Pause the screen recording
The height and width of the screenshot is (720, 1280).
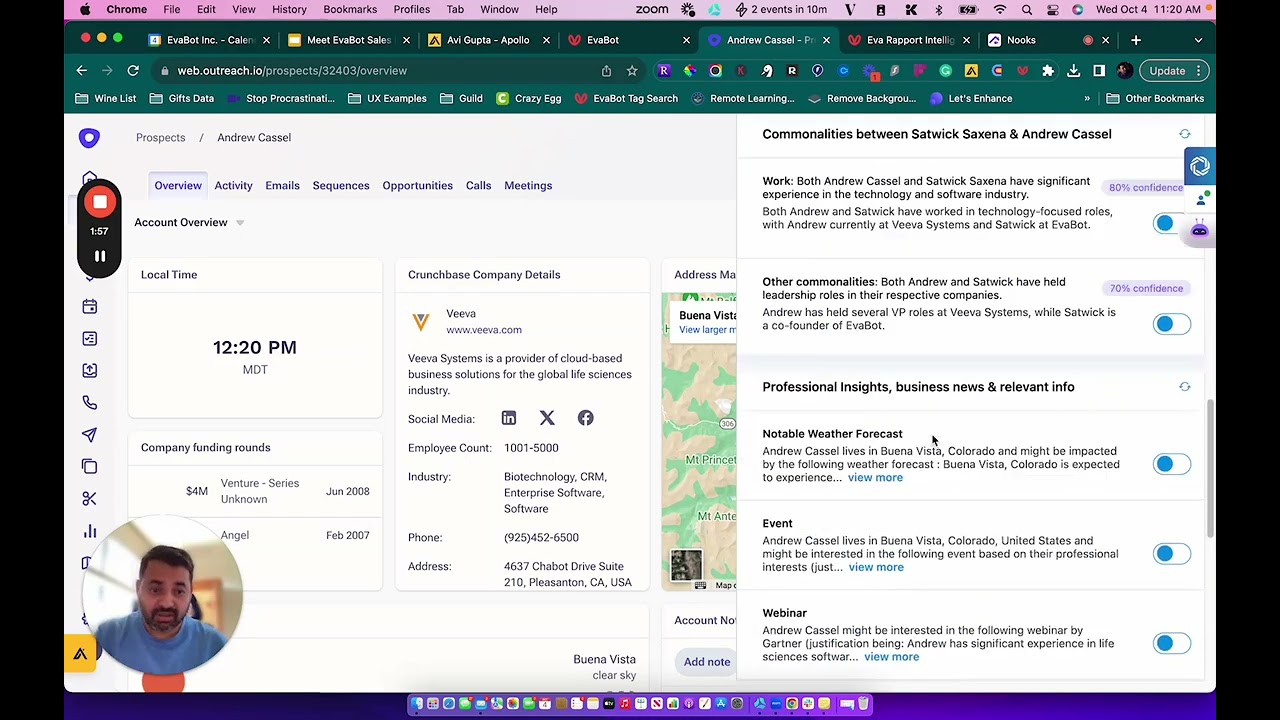click(x=100, y=256)
